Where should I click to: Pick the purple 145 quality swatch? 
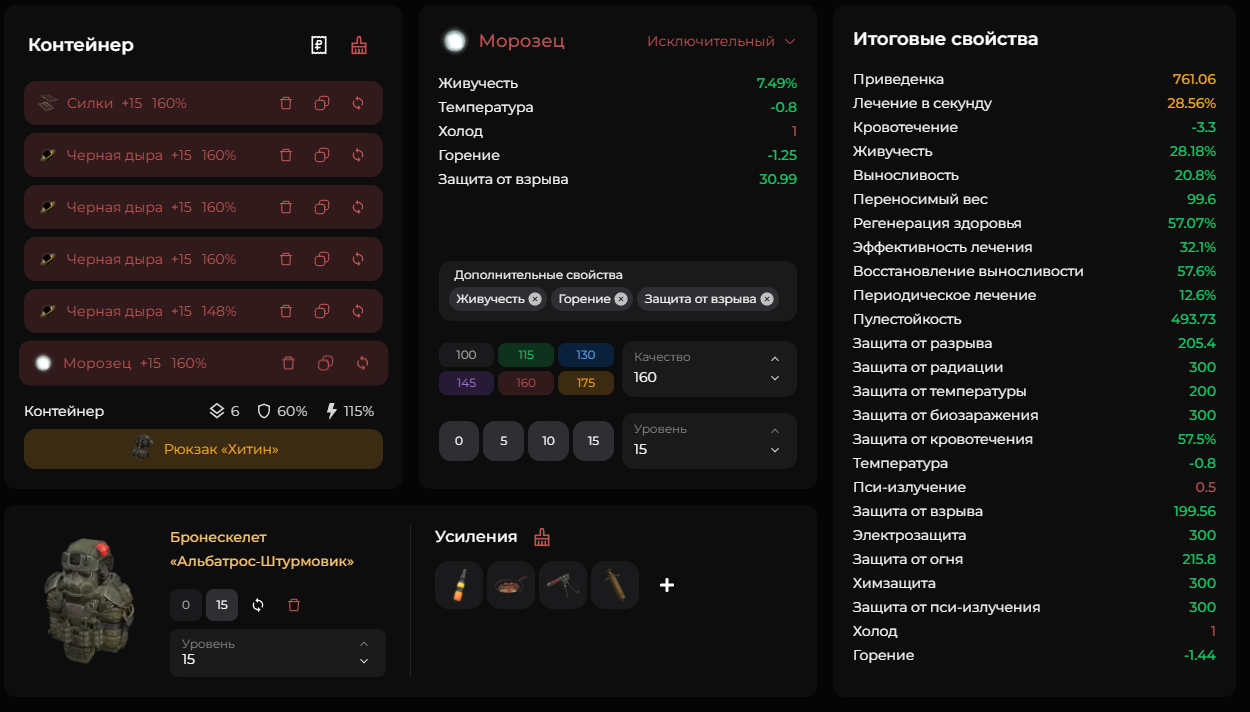point(466,383)
